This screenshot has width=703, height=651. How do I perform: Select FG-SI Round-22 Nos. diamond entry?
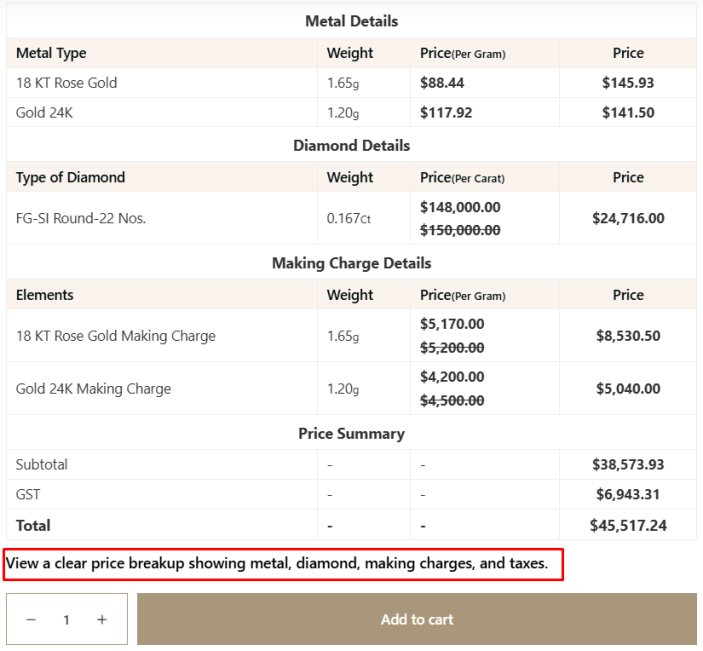click(x=81, y=218)
